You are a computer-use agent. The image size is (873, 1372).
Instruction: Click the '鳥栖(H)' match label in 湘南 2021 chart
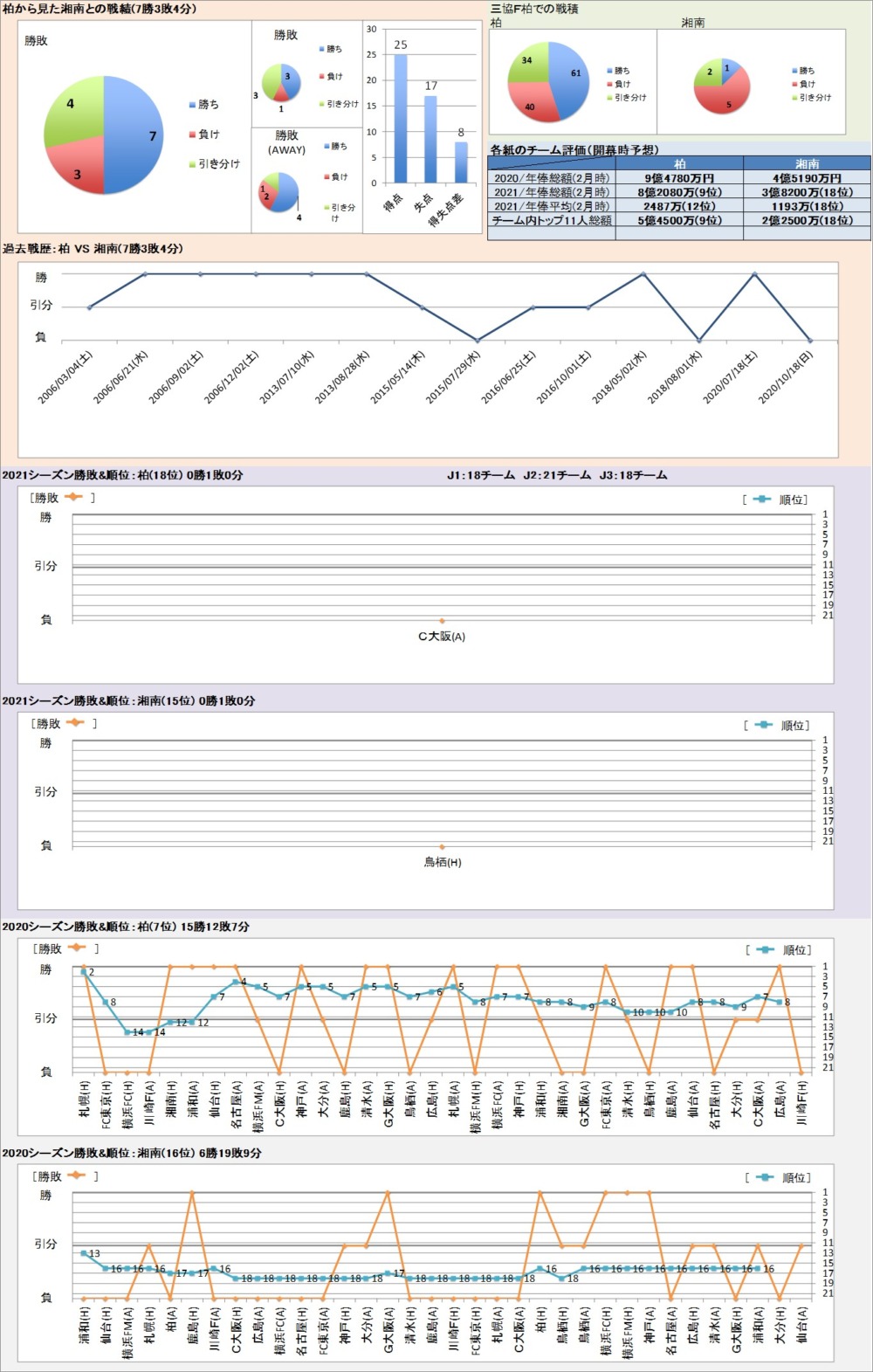(443, 862)
